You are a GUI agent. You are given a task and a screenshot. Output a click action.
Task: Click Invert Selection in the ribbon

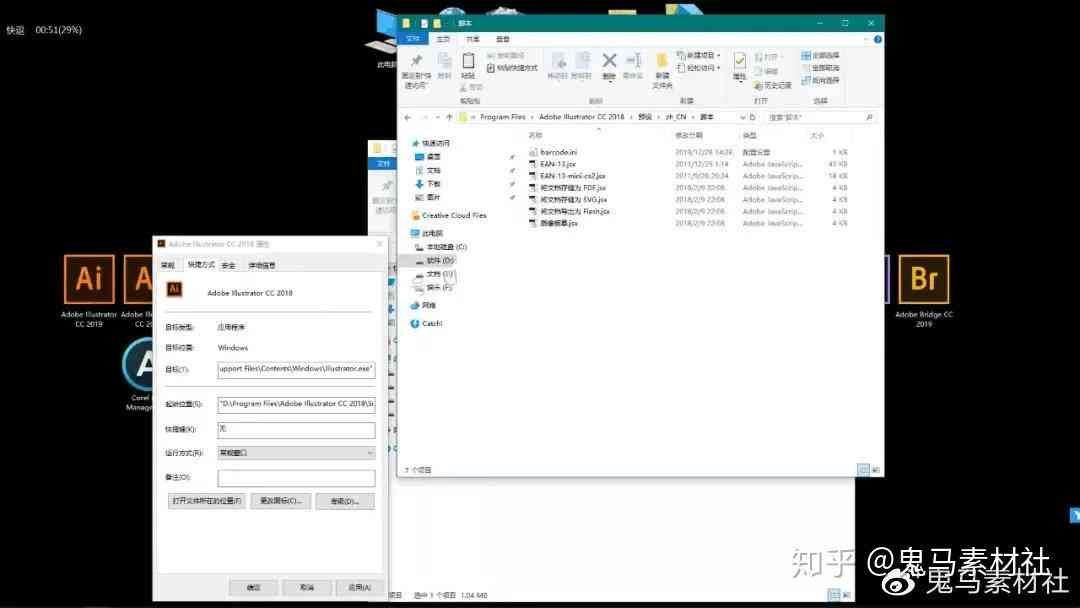[820, 81]
